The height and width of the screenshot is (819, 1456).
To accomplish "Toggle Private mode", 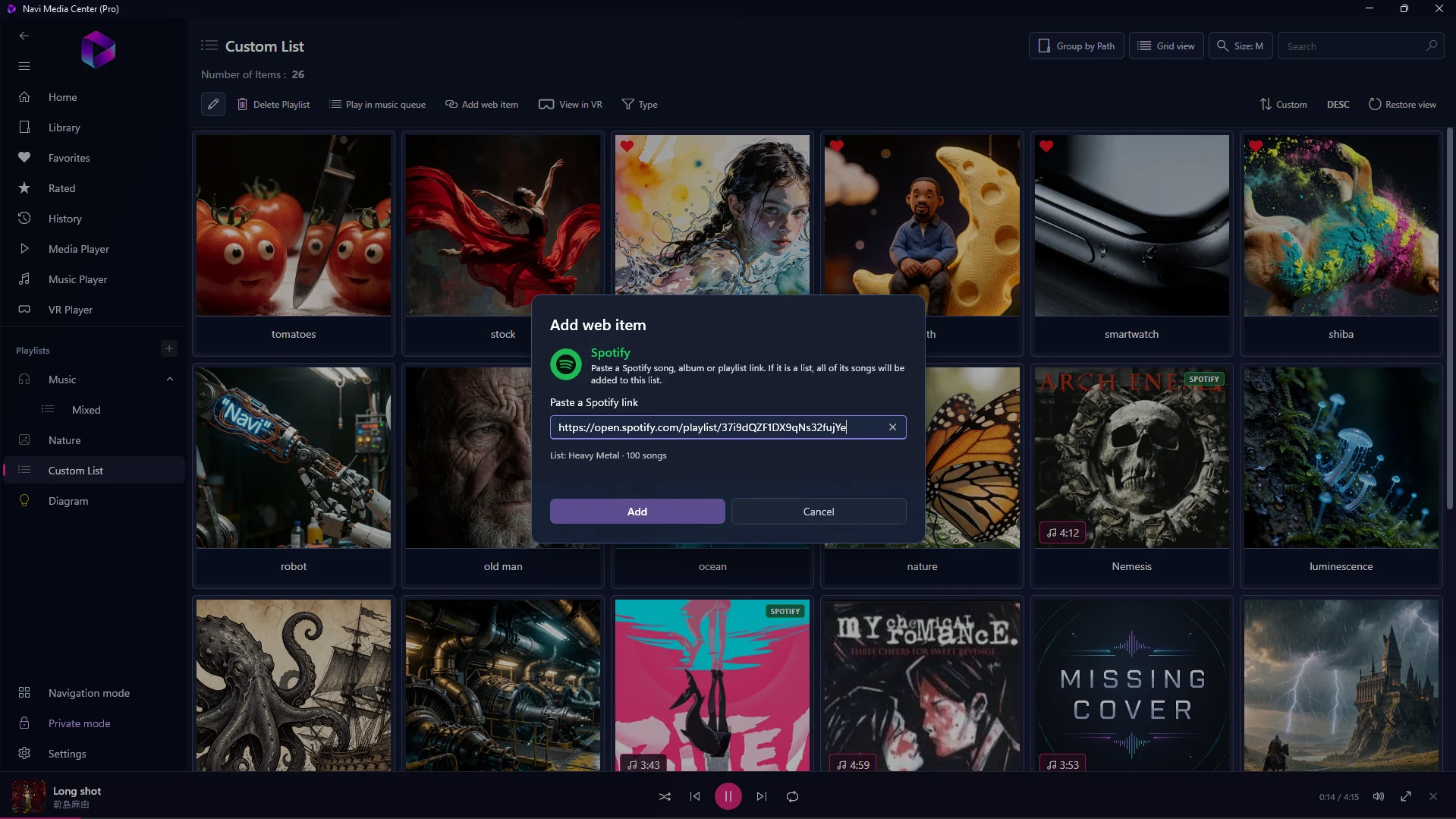I will click(93, 723).
